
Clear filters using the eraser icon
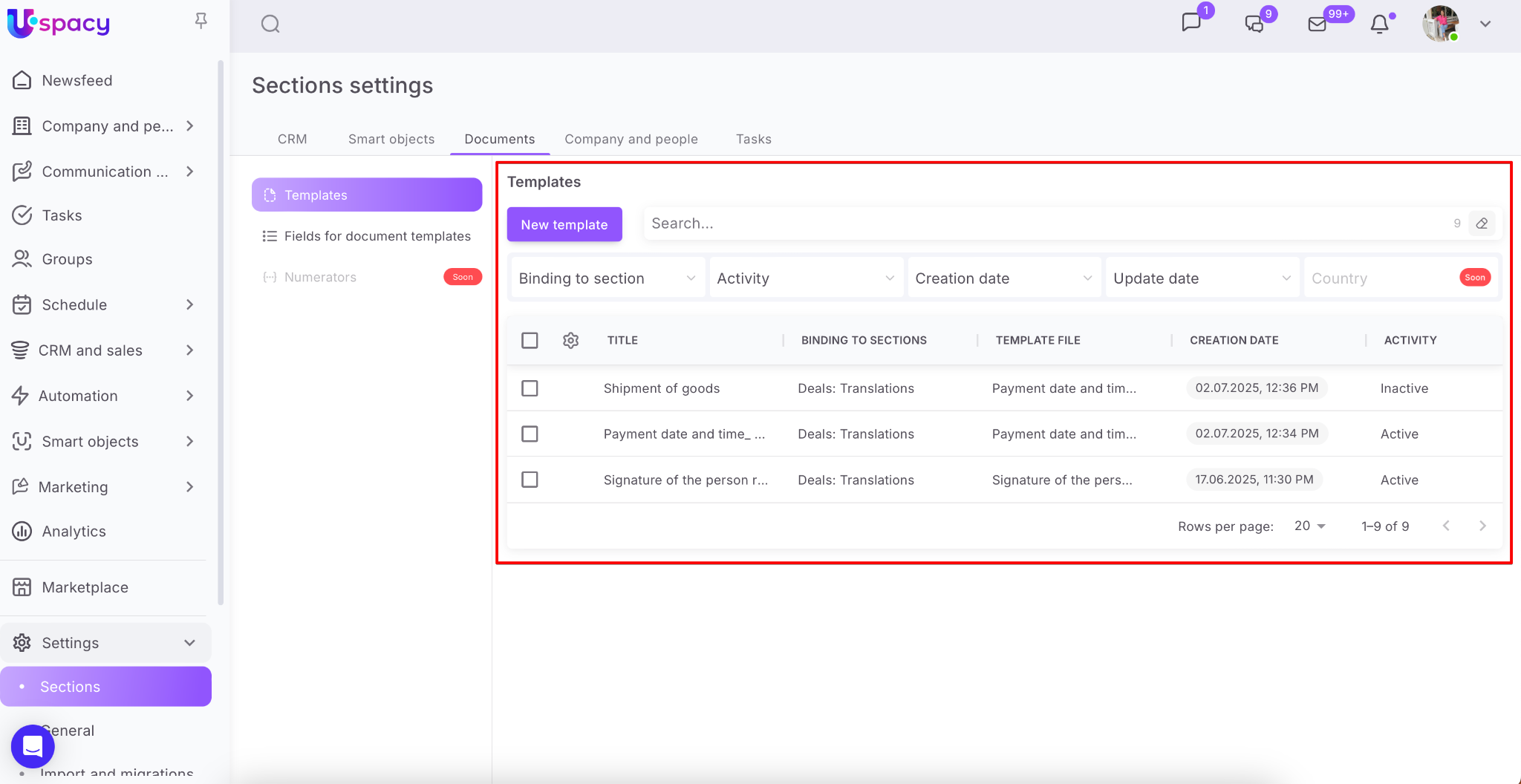[1482, 223]
